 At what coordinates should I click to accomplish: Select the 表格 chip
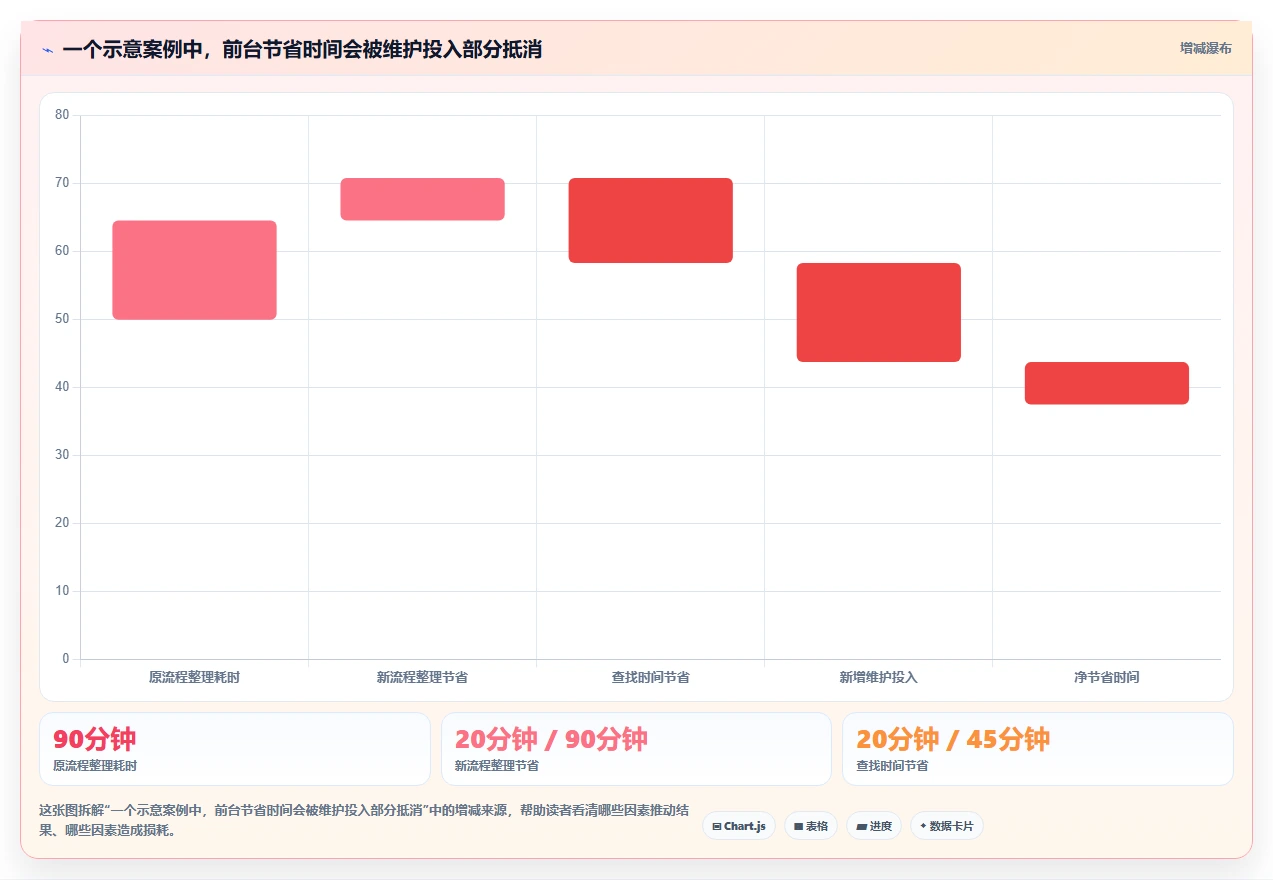[x=811, y=826]
